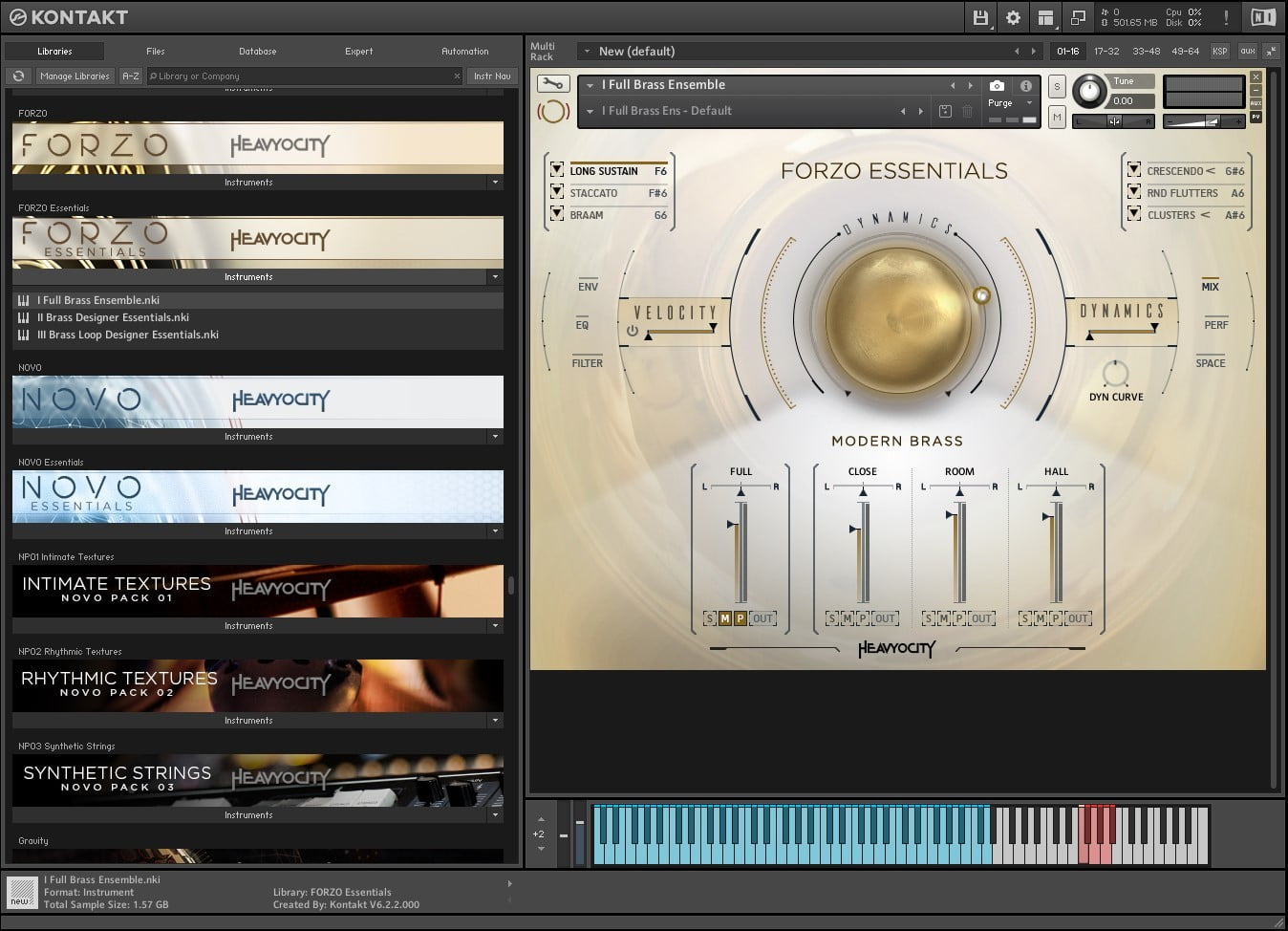Screen dimensions: 1288x931
Task: Toggle RND FLUTTERS articulation checkbox
Action: pos(1133,192)
